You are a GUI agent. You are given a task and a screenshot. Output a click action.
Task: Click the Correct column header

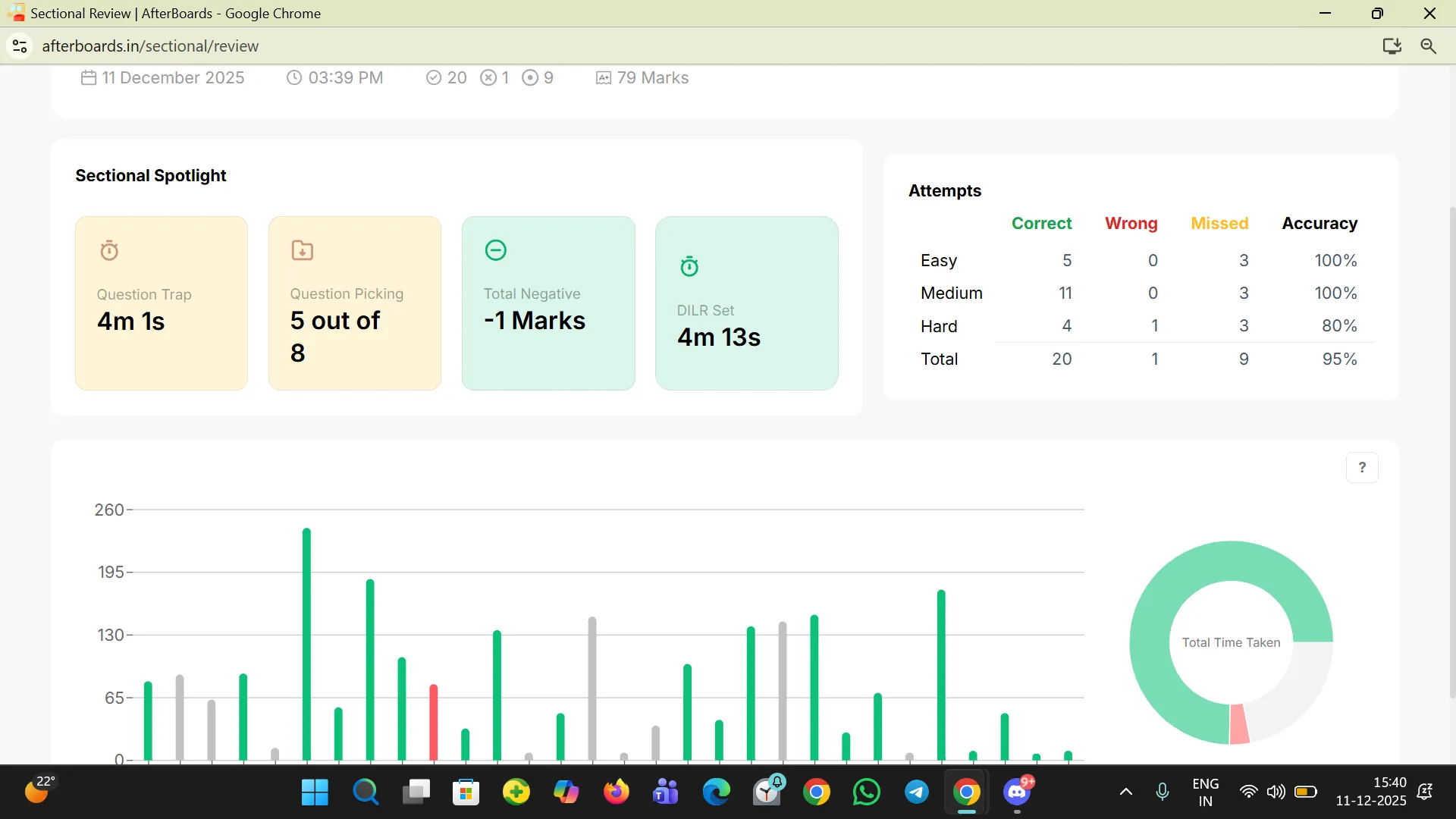pyautogui.click(x=1042, y=223)
